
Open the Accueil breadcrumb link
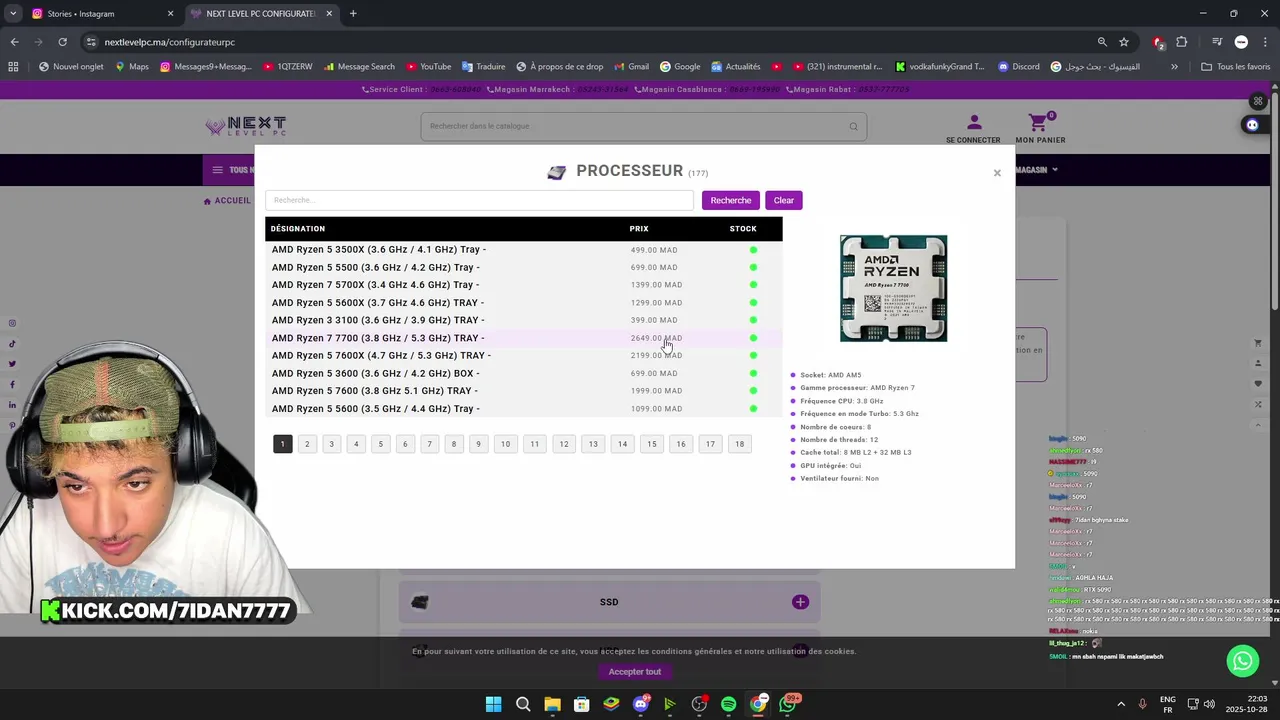[227, 200]
